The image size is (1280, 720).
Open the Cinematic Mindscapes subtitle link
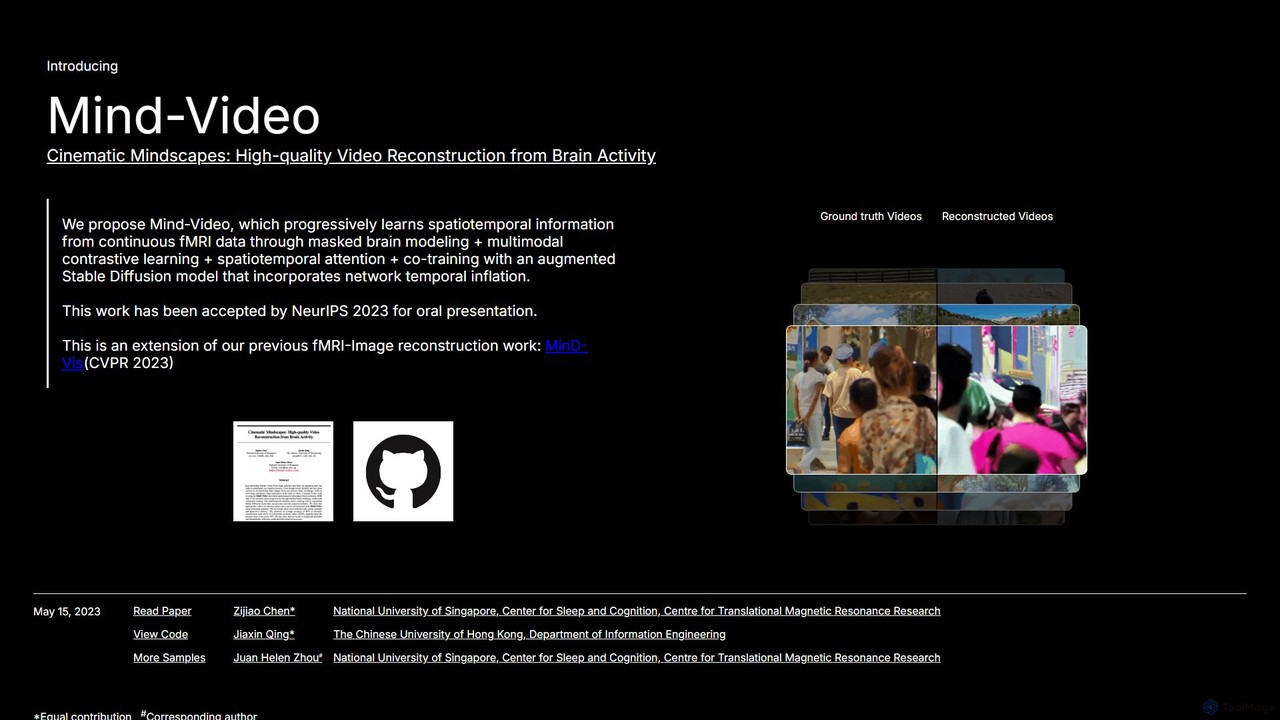[x=351, y=155]
